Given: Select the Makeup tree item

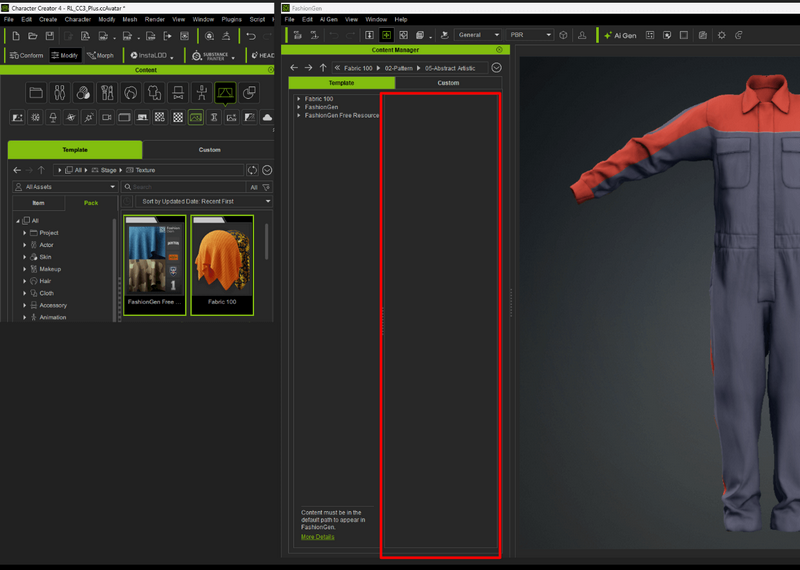Looking at the screenshot, I should pyautogui.click(x=50, y=269).
